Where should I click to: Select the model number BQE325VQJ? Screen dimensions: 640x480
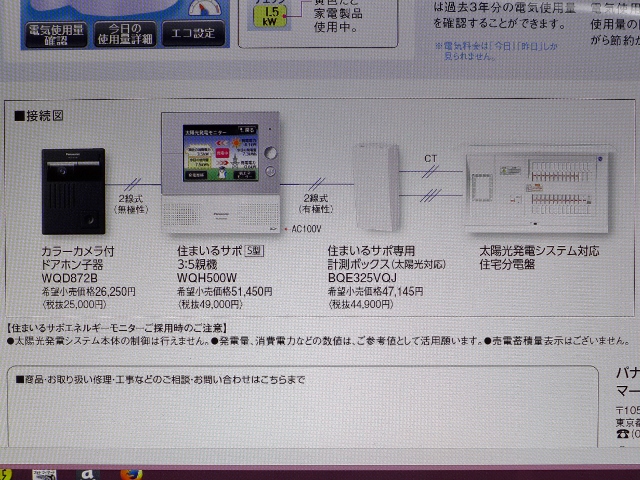coord(362,278)
